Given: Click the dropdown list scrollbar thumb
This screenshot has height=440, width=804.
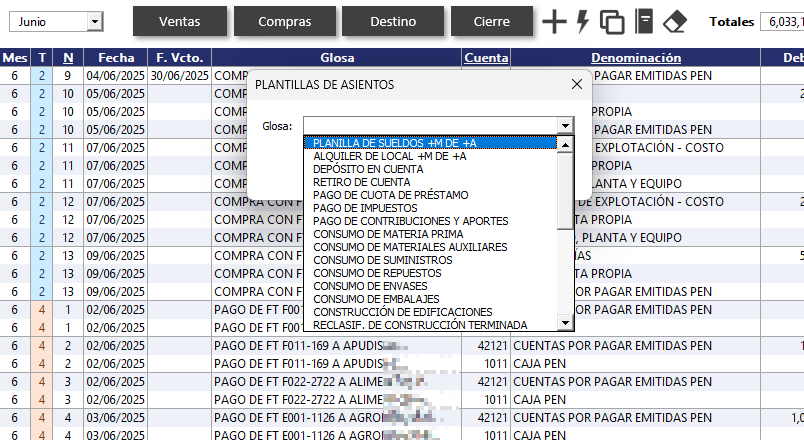Looking at the screenshot, I should tap(565, 191).
